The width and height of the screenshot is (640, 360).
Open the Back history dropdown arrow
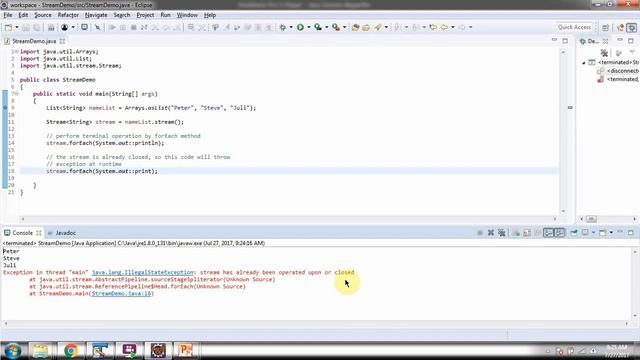coord(453,27)
